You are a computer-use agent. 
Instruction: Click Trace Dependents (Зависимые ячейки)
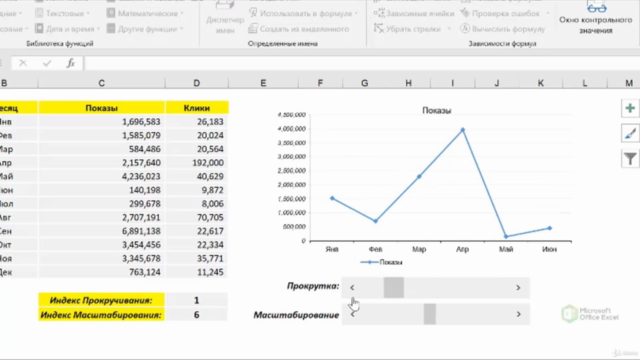414,13
